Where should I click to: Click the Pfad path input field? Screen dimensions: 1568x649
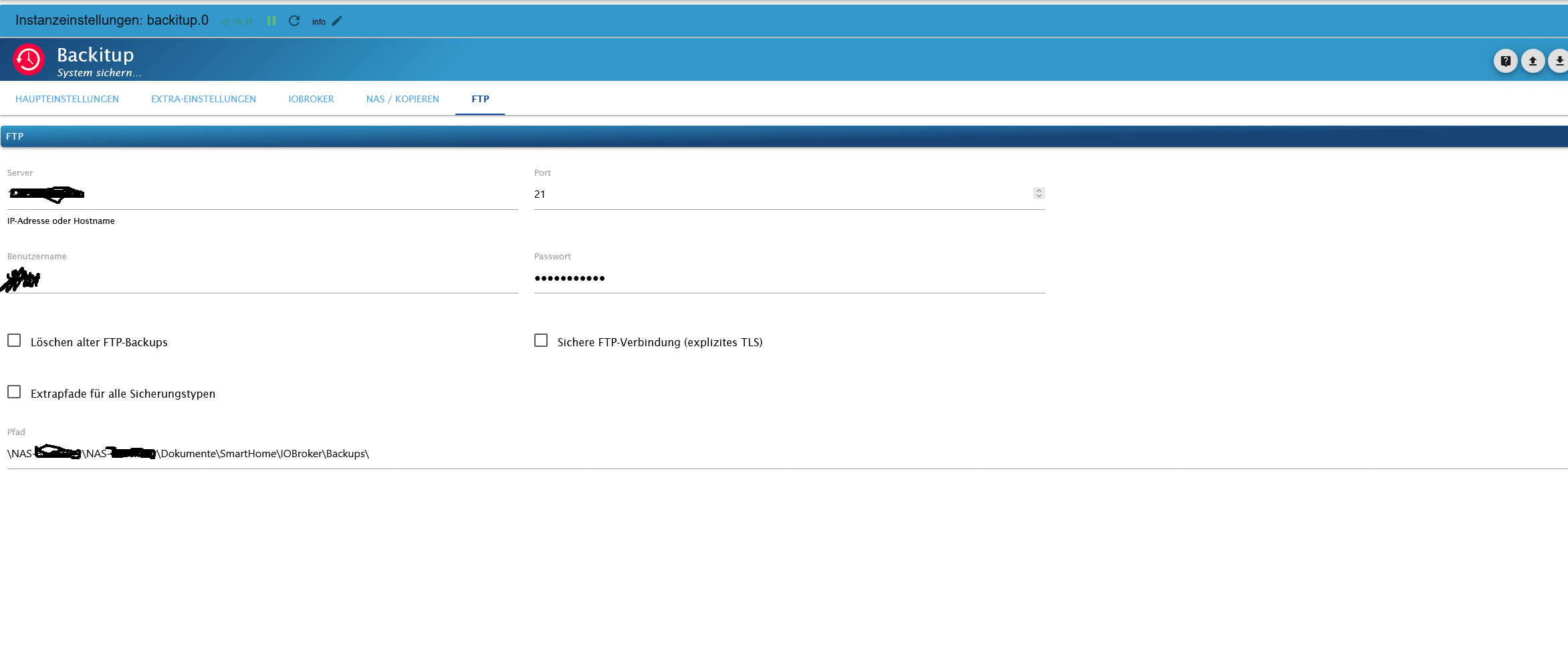coord(788,454)
